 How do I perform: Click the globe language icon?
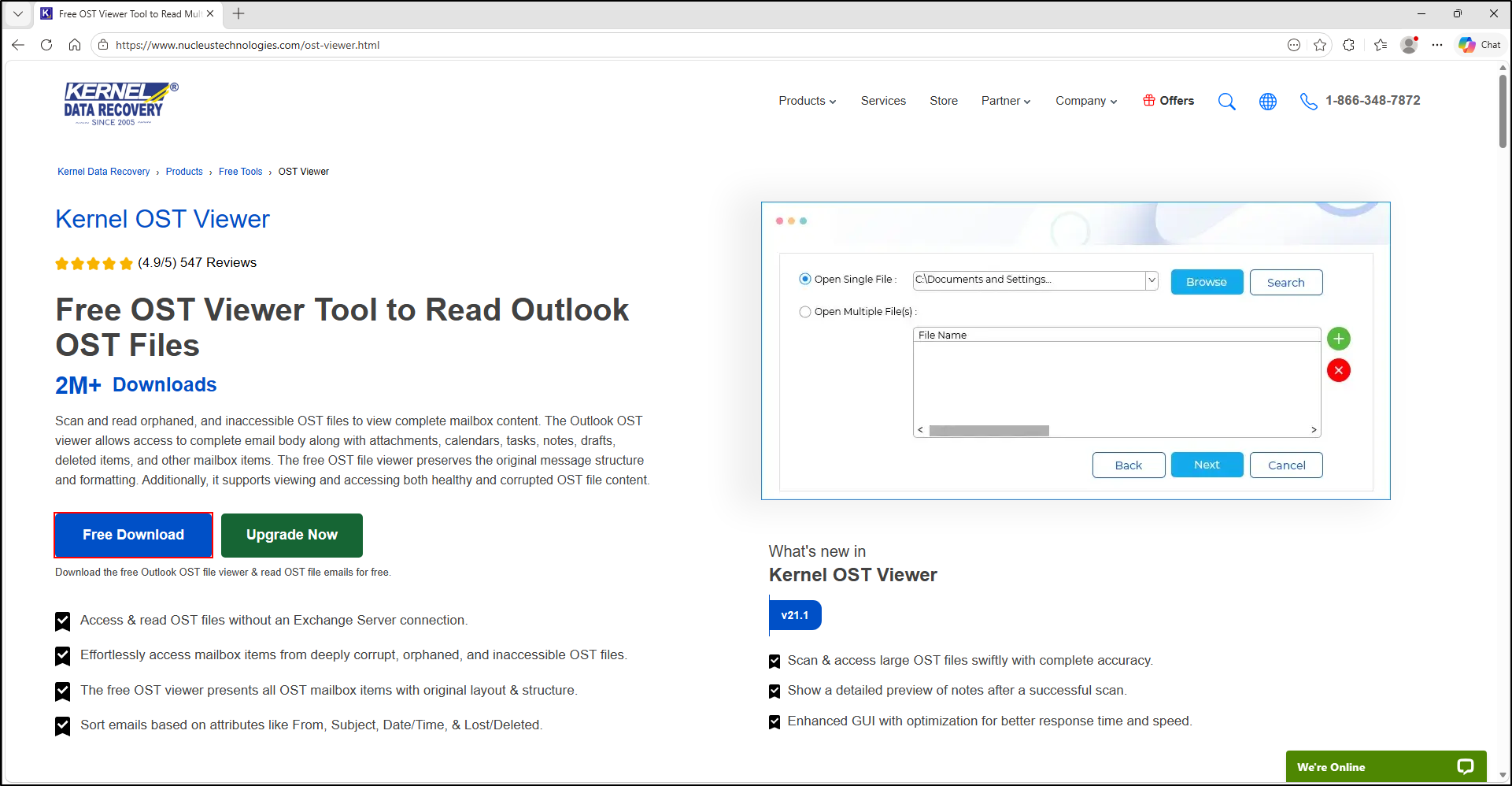1268,102
